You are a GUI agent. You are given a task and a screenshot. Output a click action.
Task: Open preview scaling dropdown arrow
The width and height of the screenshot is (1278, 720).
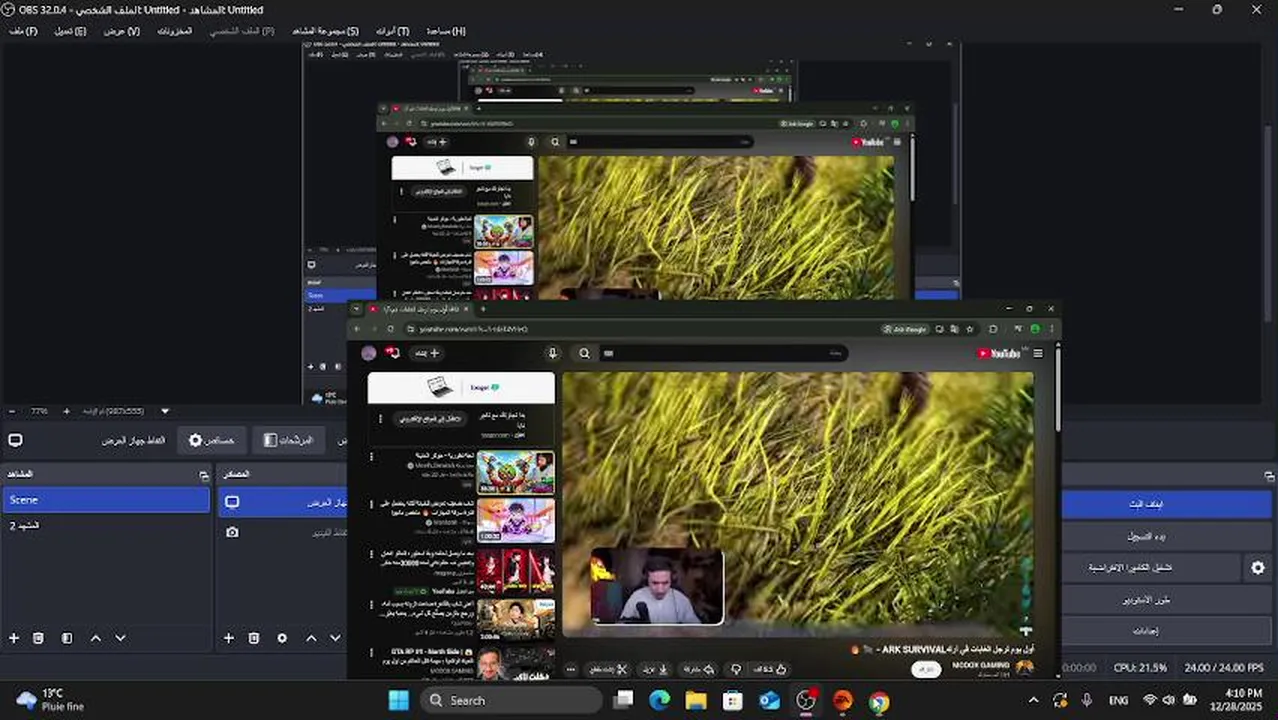coord(165,411)
